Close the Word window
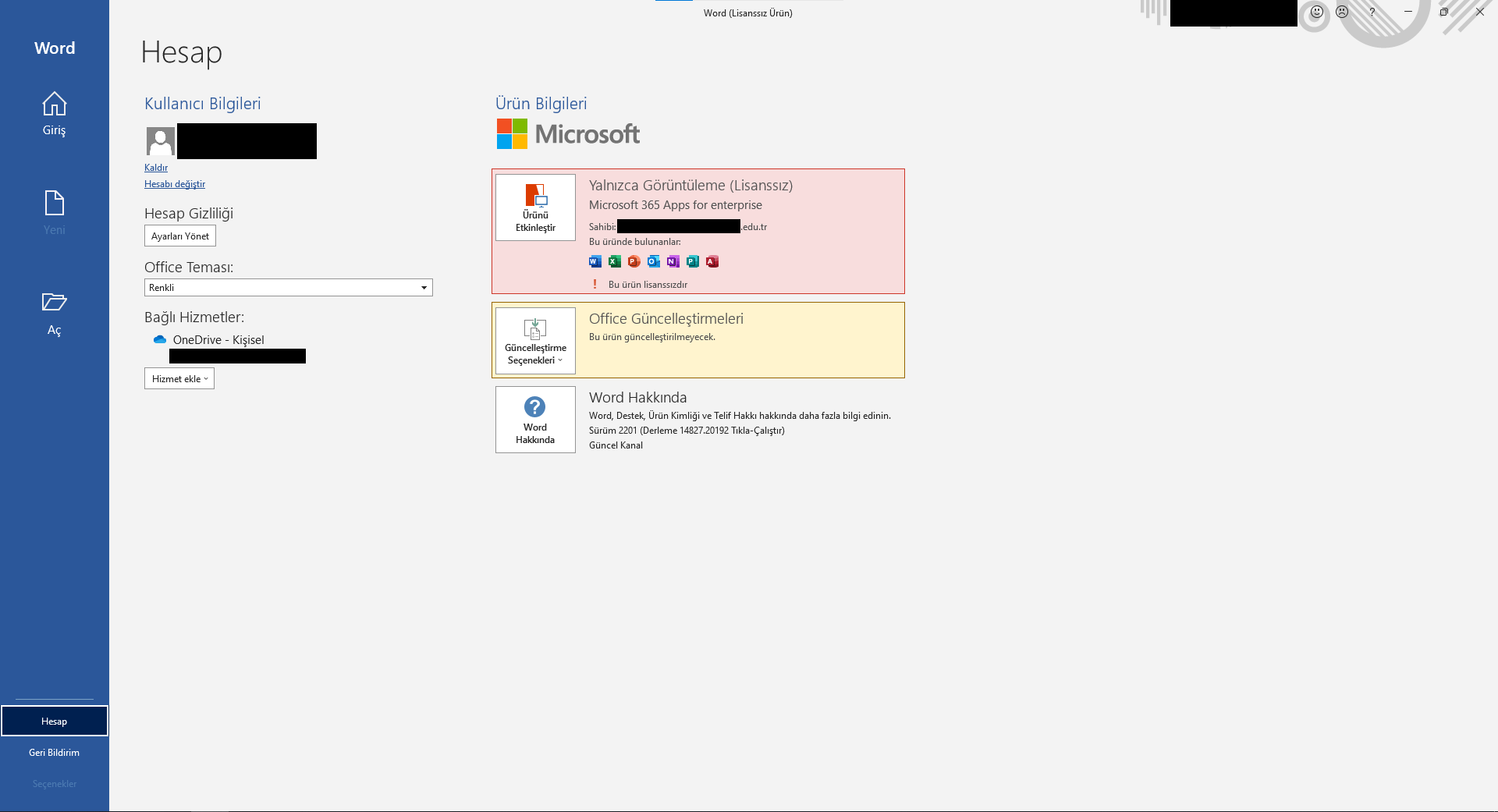 click(1480, 12)
